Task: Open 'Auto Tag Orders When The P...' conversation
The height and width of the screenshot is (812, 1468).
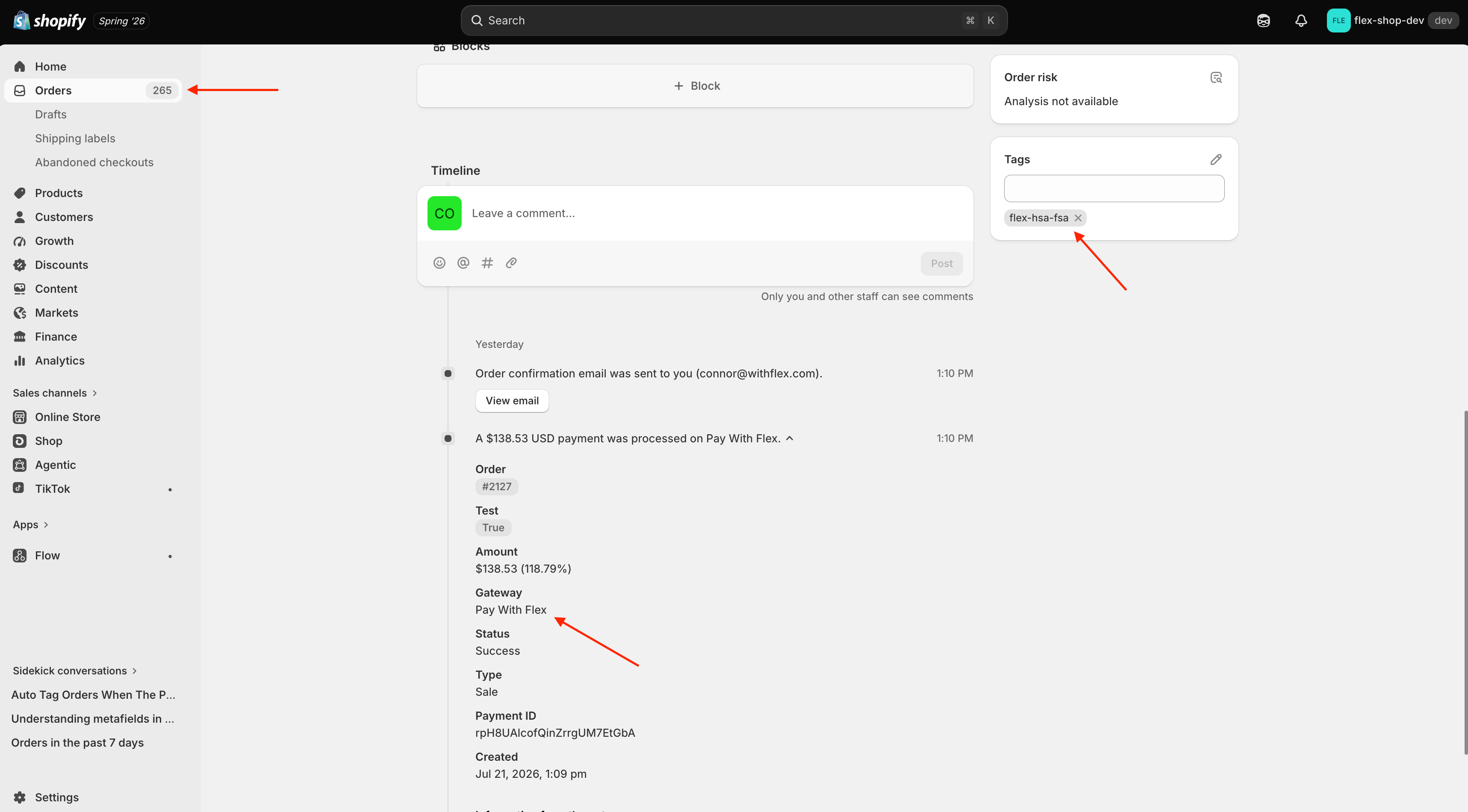Action: pos(94,694)
